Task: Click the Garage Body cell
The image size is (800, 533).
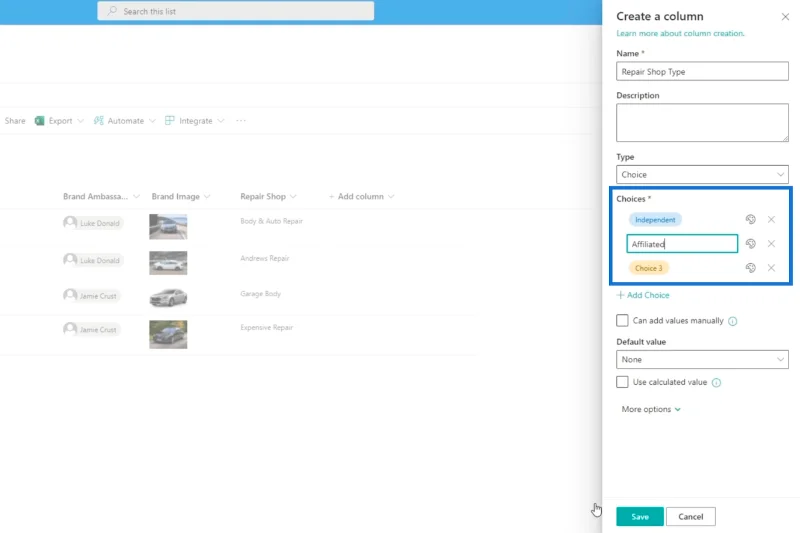Action: coord(261,294)
